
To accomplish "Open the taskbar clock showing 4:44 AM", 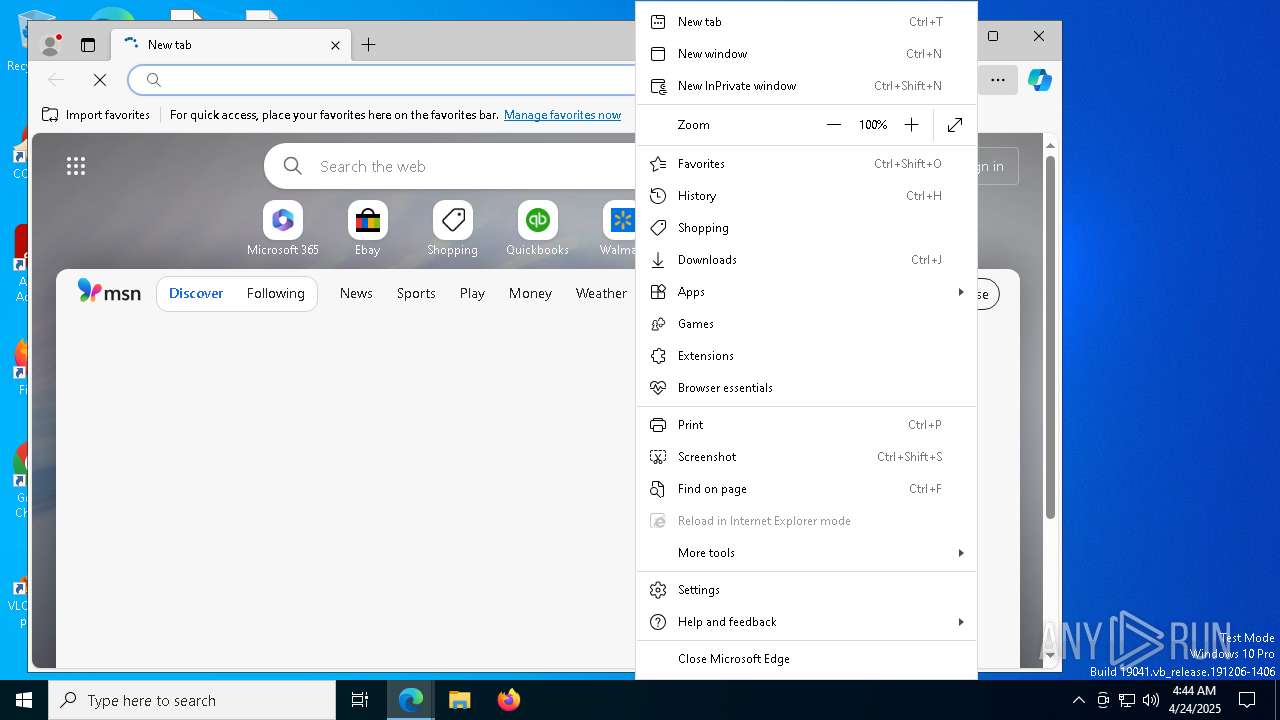I will click(1194, 700).
